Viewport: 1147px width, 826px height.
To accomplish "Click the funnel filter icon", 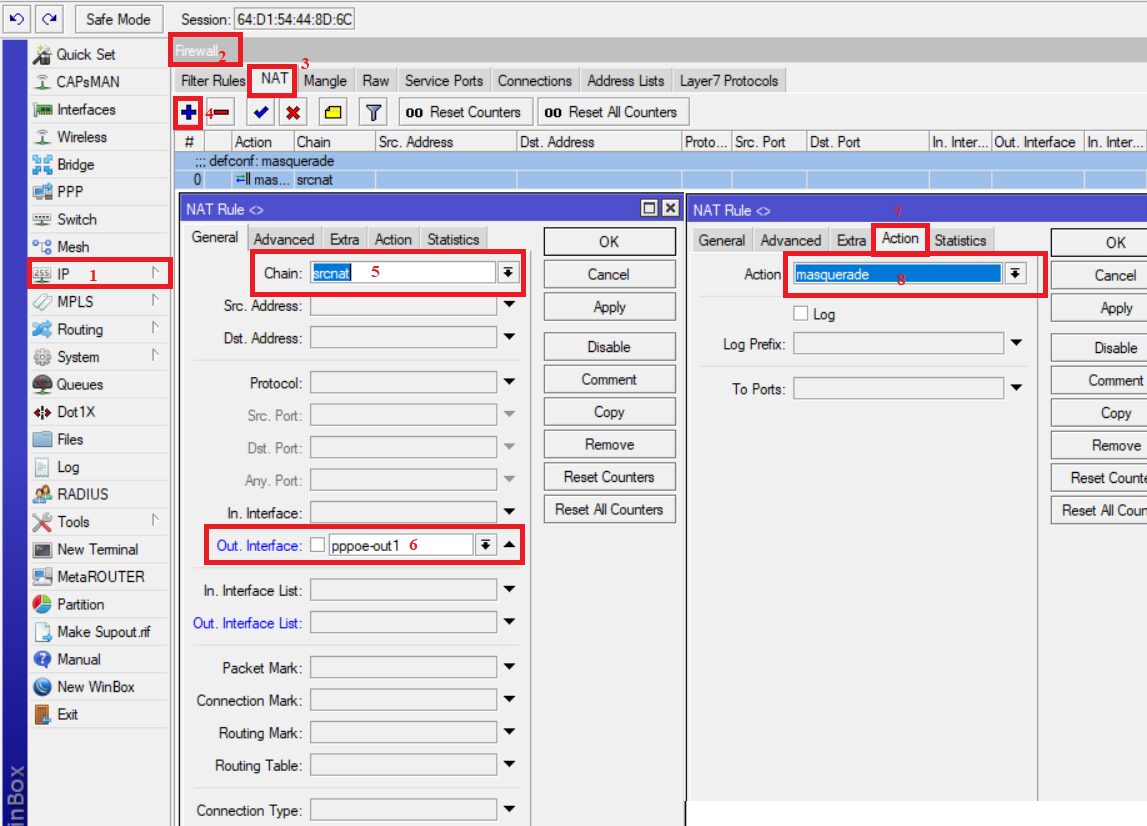I will coord(373,113).
